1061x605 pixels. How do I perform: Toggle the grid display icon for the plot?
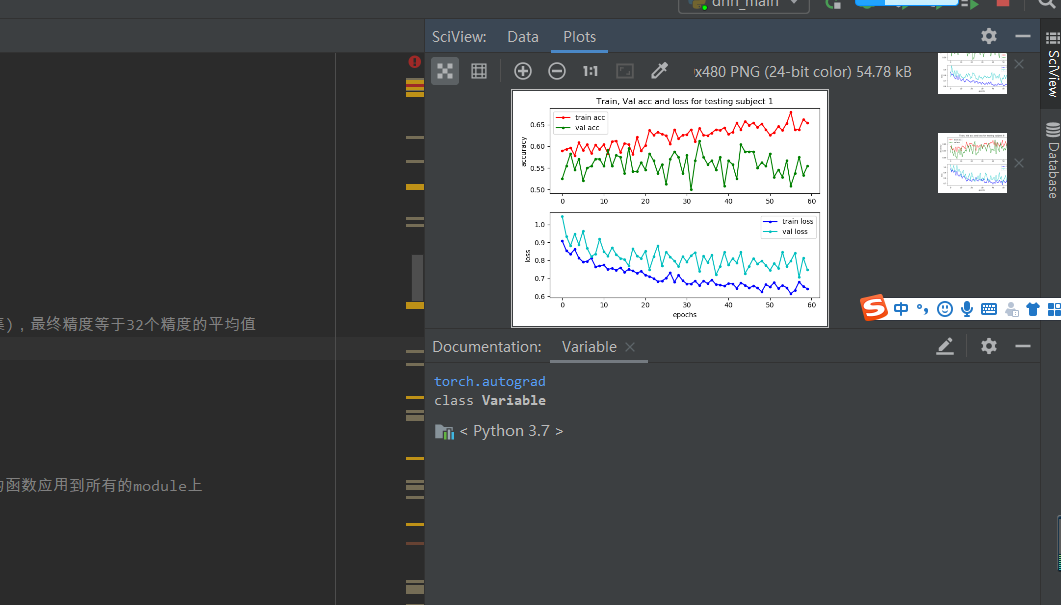(x=478, y=70)
